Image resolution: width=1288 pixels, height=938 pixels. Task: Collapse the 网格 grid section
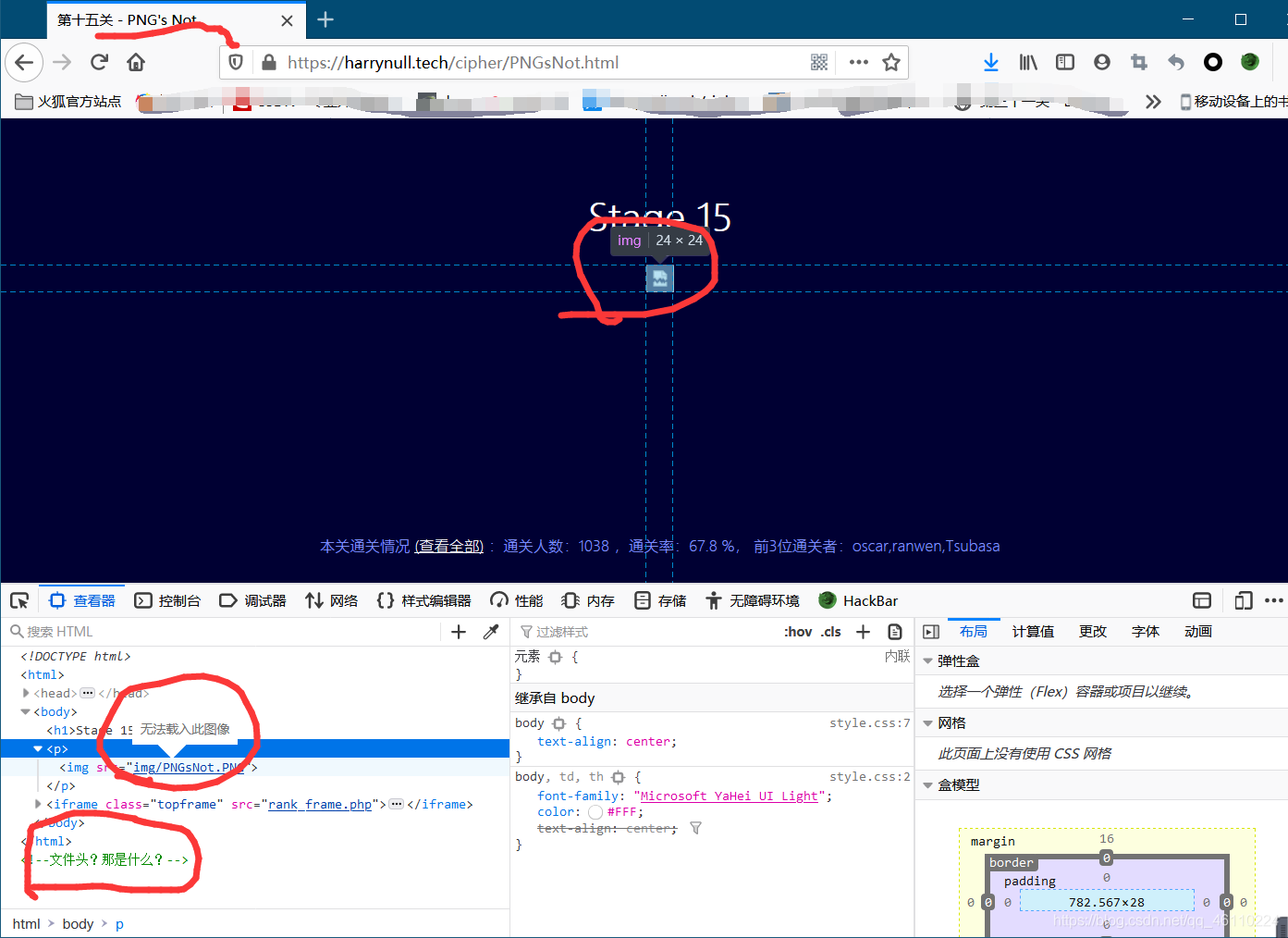[x=928, y=723]
